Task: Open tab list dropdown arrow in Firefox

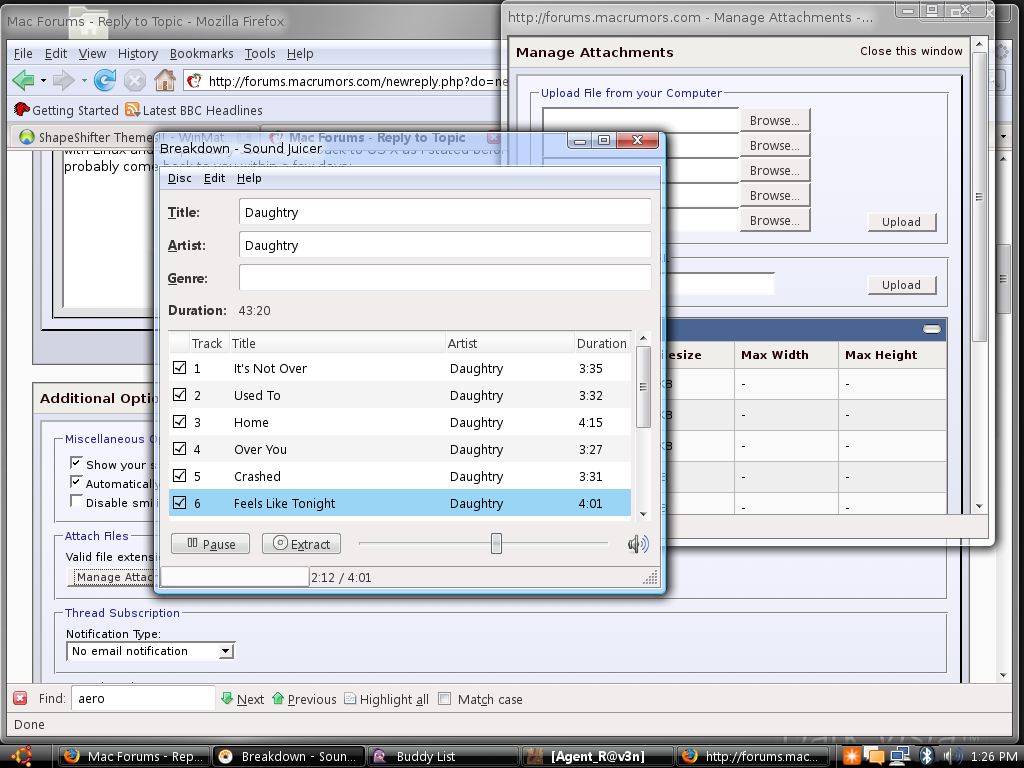Action: [1004, 136]
